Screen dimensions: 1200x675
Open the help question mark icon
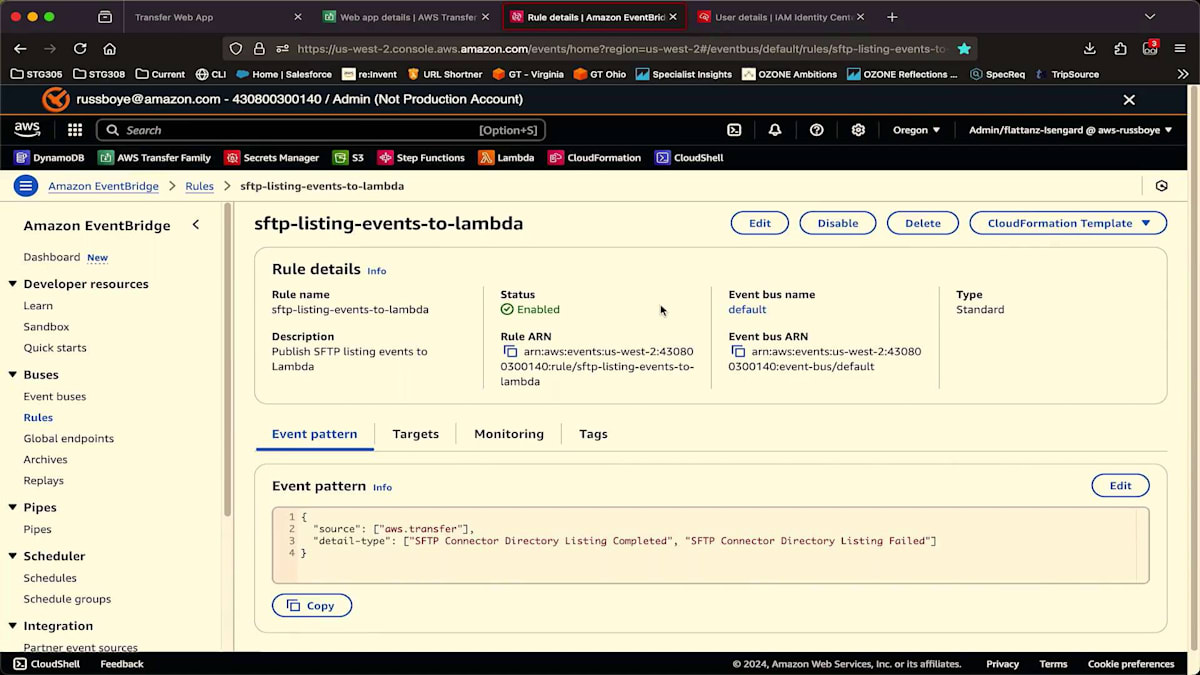point(817,130)
